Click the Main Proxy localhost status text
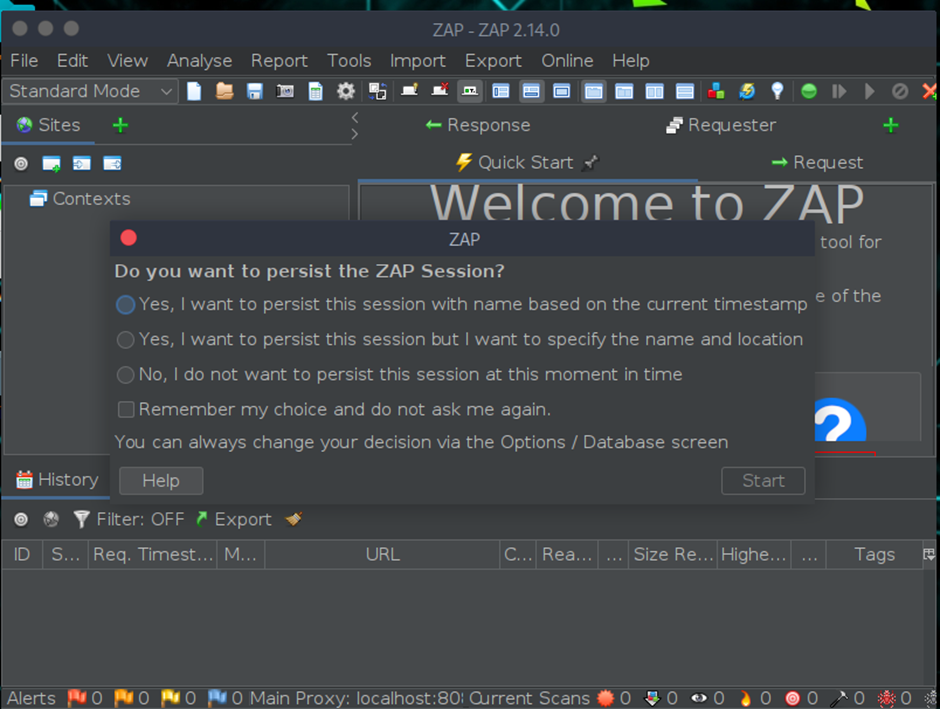This screenshot has width=940, height=709. [356, 698]
